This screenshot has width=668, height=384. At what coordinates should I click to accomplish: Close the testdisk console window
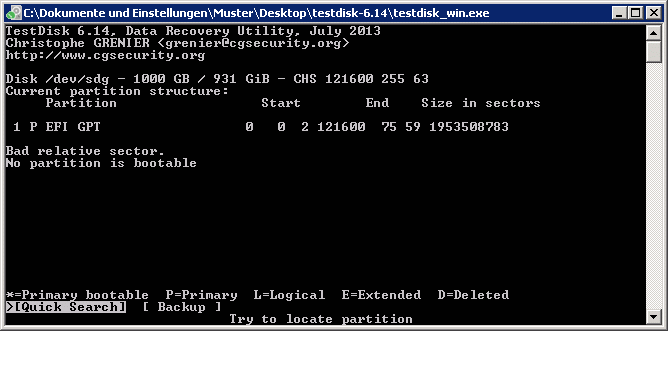coord(654,13)
